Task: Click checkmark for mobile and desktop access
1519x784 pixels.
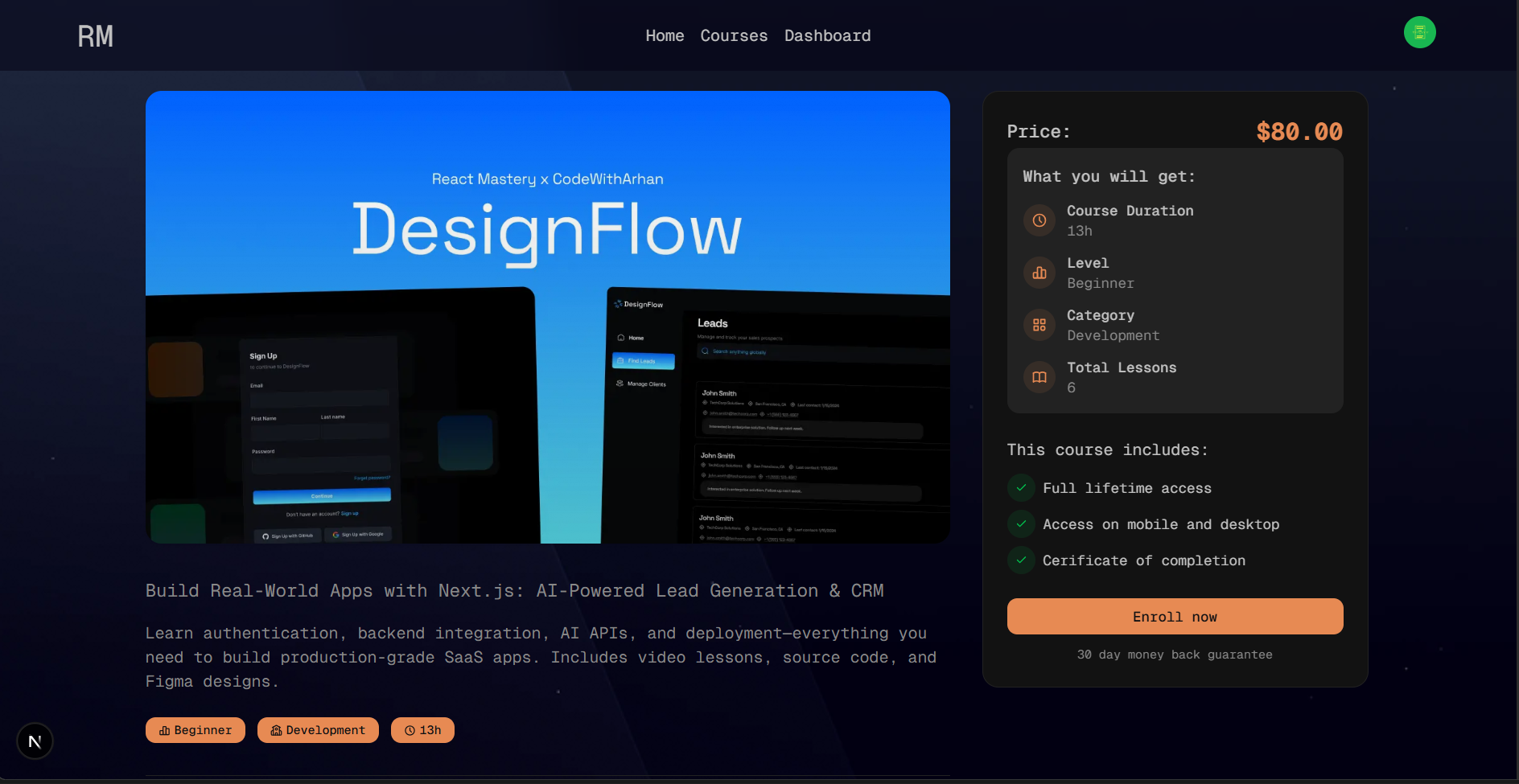Action: pos(1021,524)
